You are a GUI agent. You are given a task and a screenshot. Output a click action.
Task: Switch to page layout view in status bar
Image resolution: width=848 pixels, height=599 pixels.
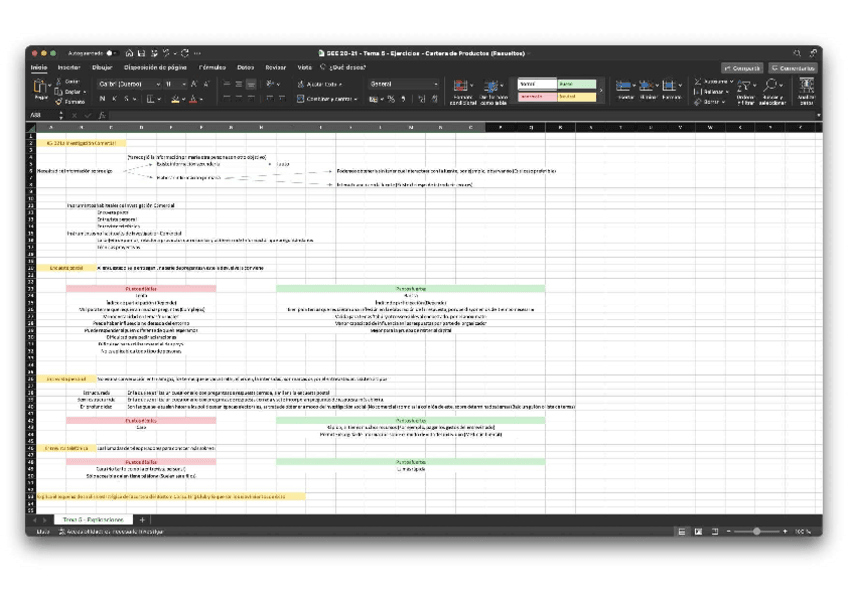click(x=698, y=531)
